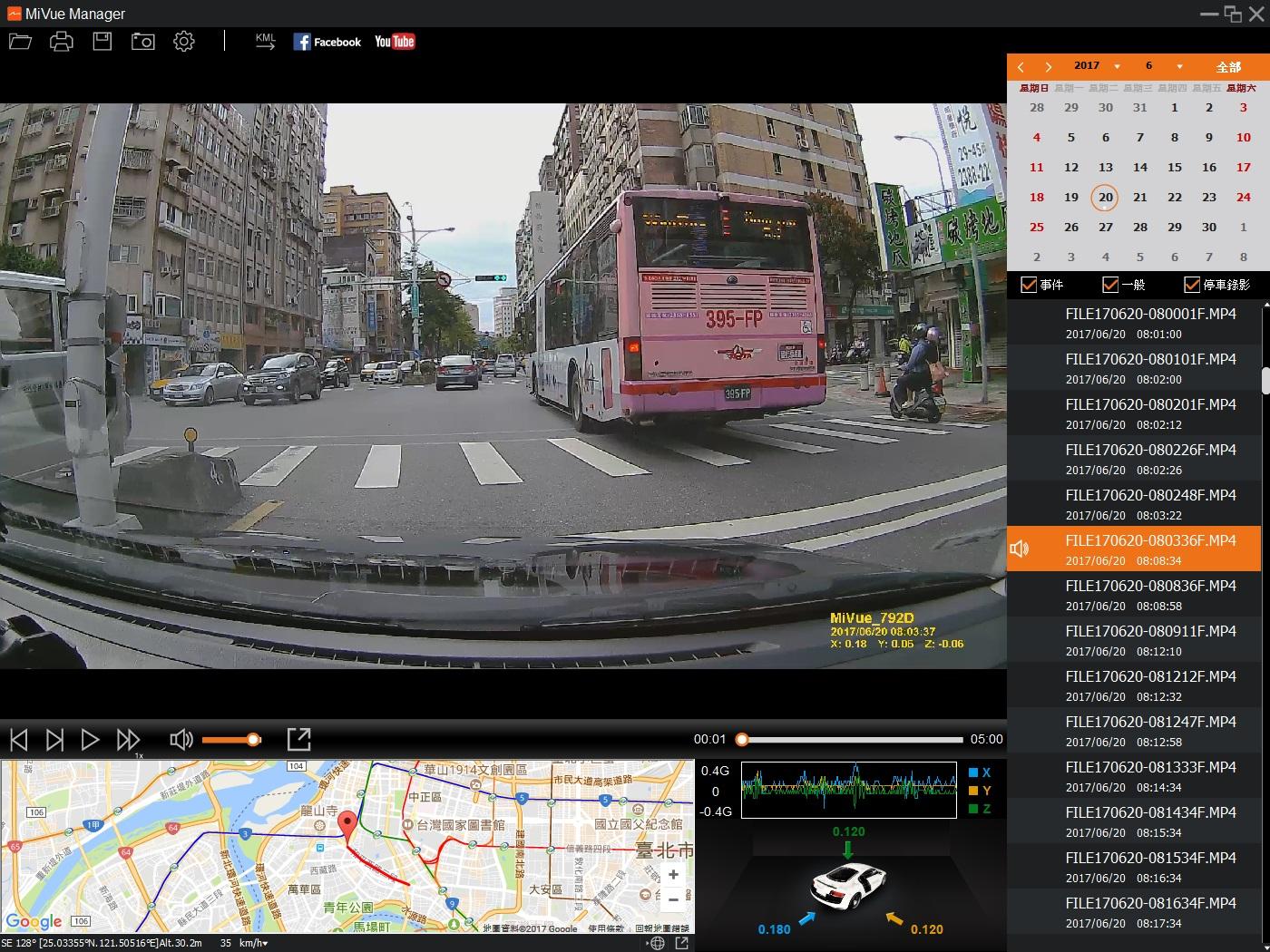Show all recordings with 全部
Screen dimensions: 1270x952
click(x=1228, y=67)
